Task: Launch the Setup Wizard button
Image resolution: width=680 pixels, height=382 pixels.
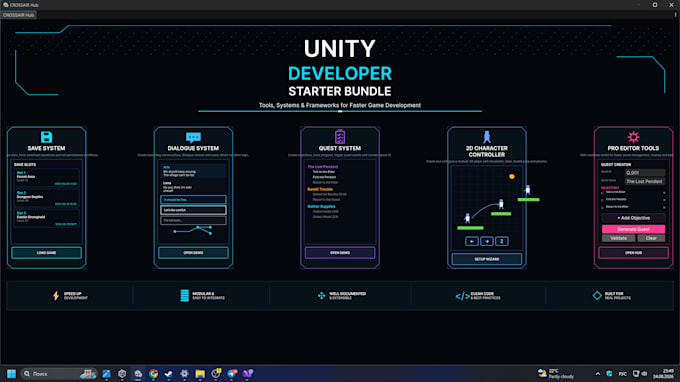Action: point(487,259)
